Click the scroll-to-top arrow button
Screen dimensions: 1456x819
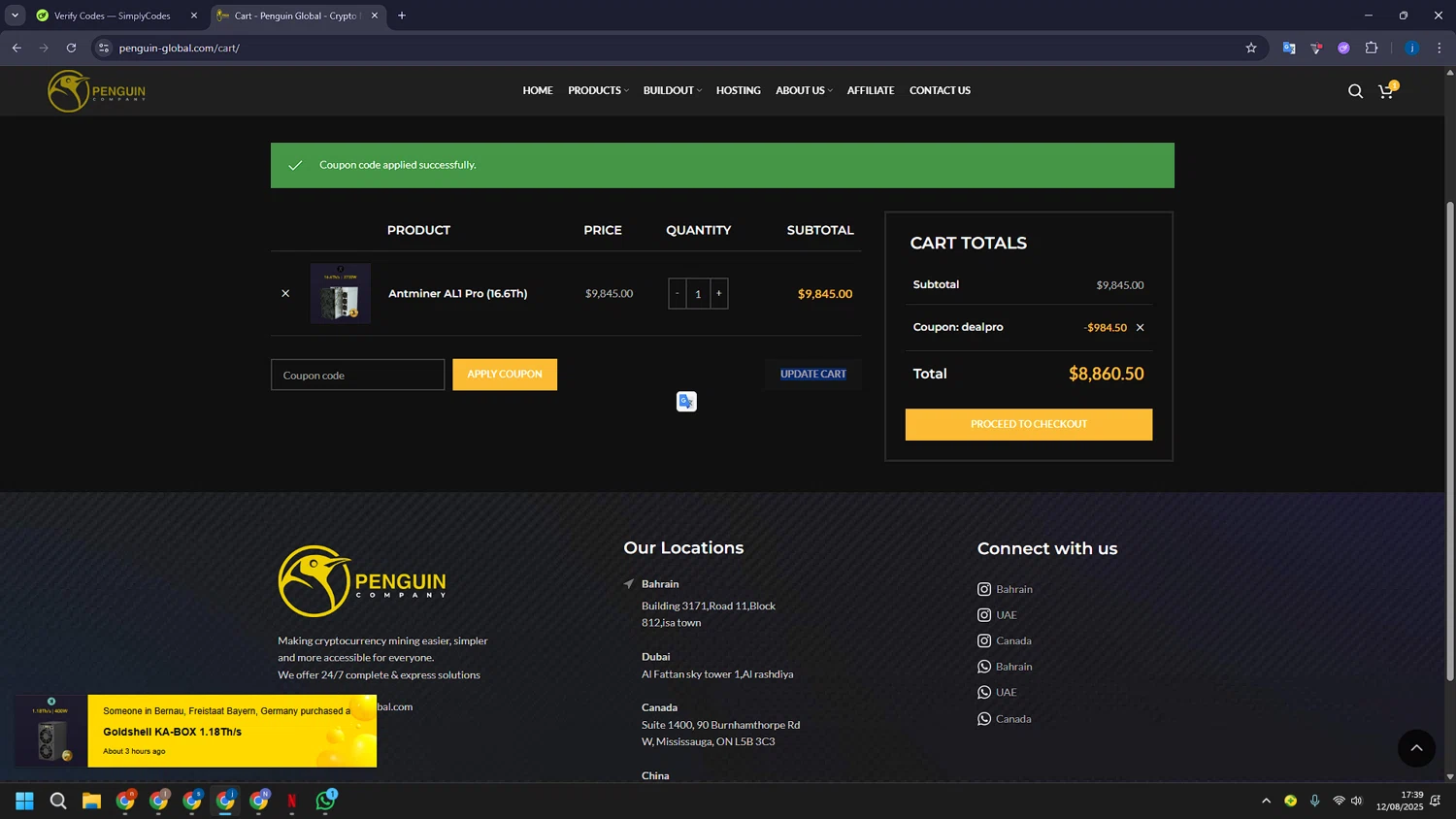[1416, 748]
